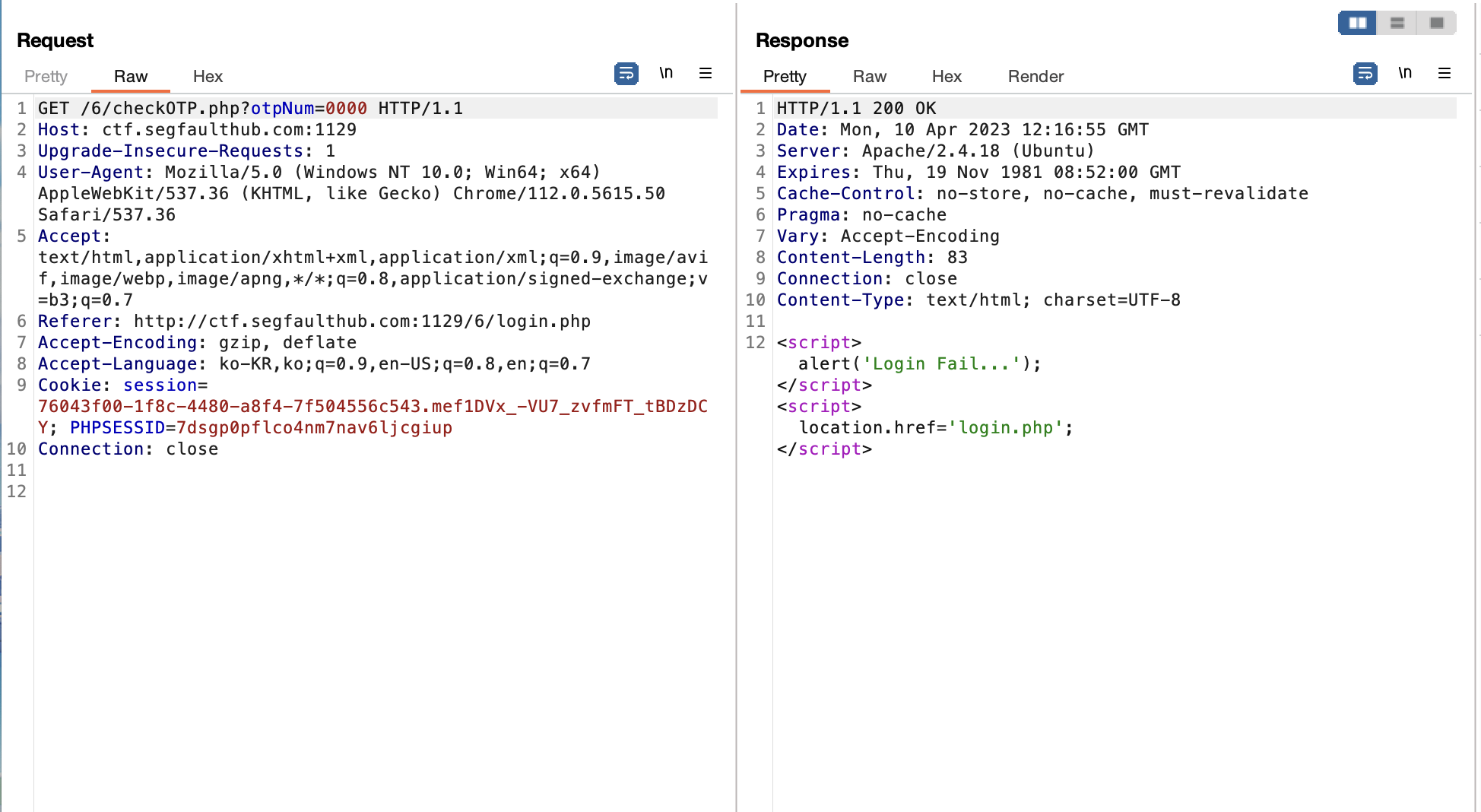
Task: Open the Response Render tab
Action: [x=1035, y=76]
